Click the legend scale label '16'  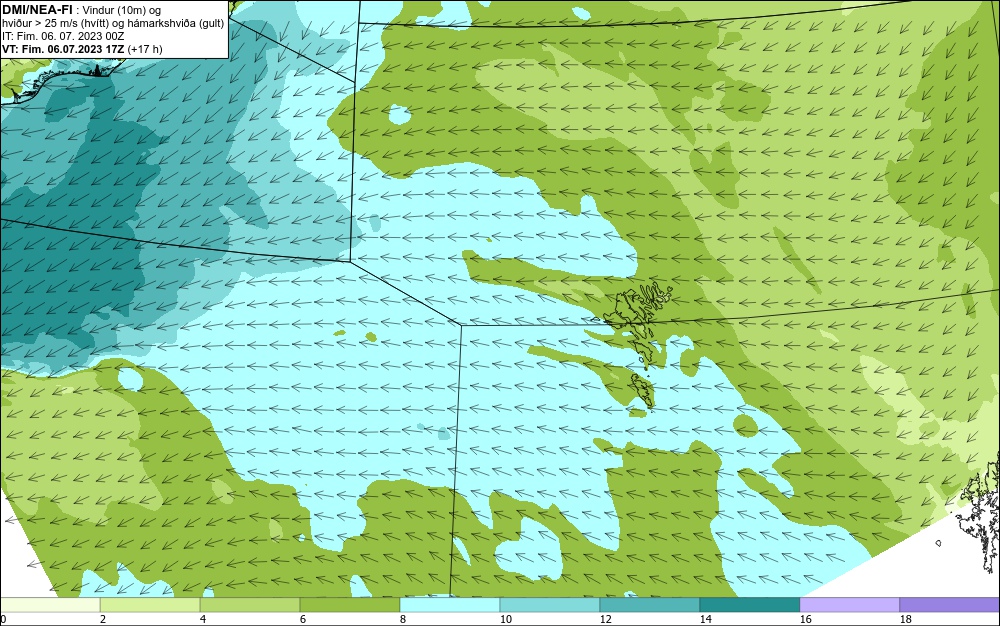tap(805, 619)
